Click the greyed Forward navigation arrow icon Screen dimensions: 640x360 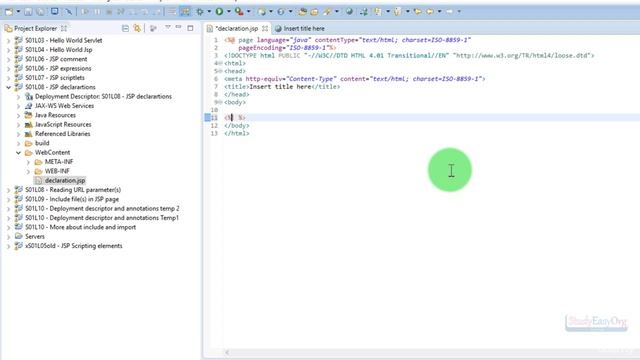click(449, 12)
